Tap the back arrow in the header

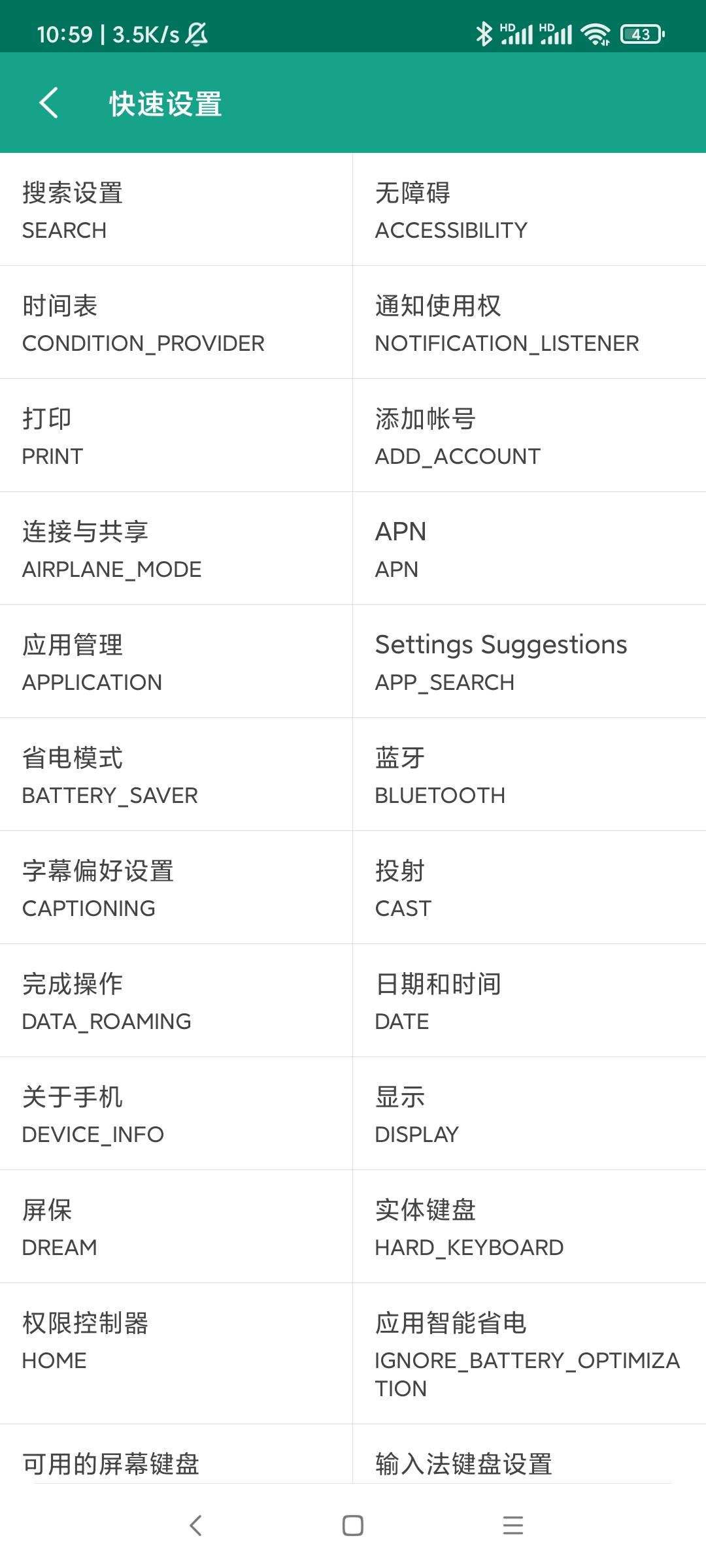pos(49,103)
